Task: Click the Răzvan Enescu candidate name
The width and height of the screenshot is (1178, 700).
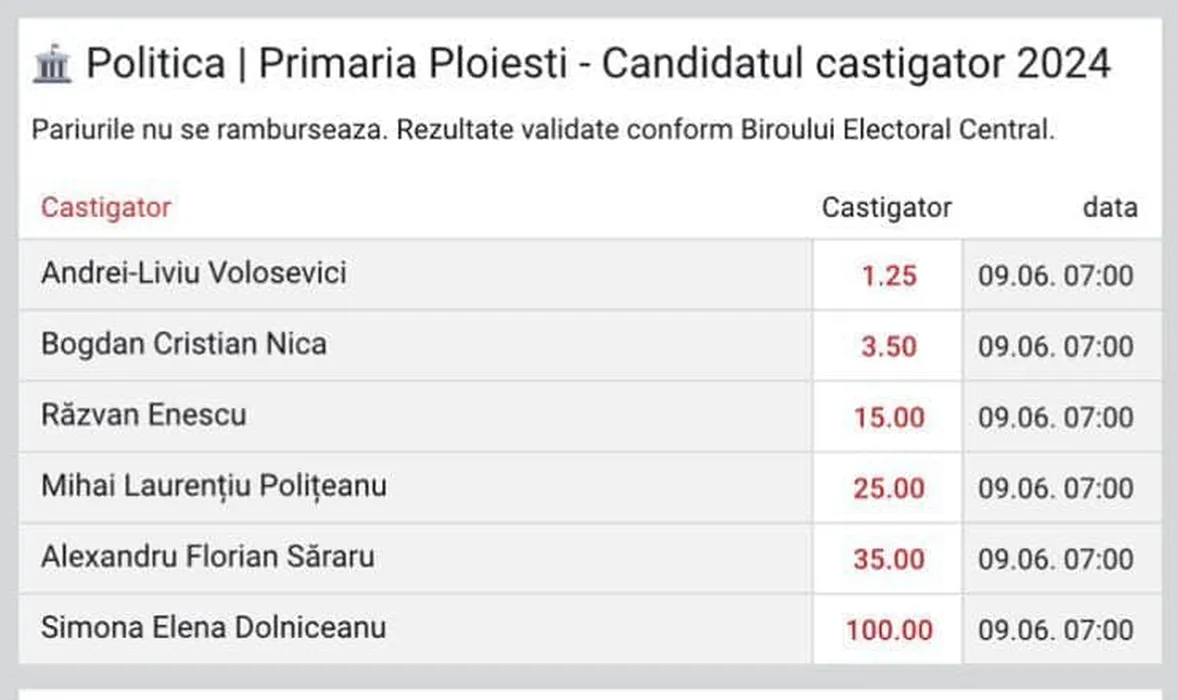Action: [143, 414]
